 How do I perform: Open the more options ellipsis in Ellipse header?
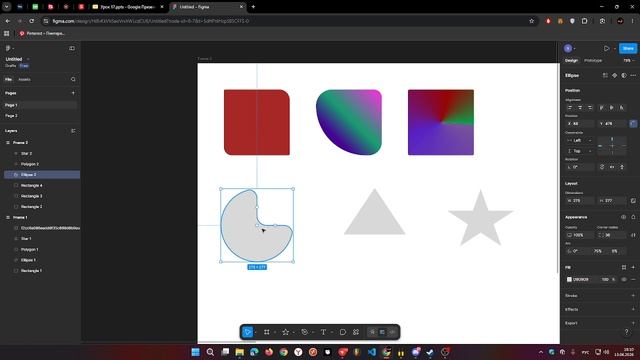coord(633,76)
